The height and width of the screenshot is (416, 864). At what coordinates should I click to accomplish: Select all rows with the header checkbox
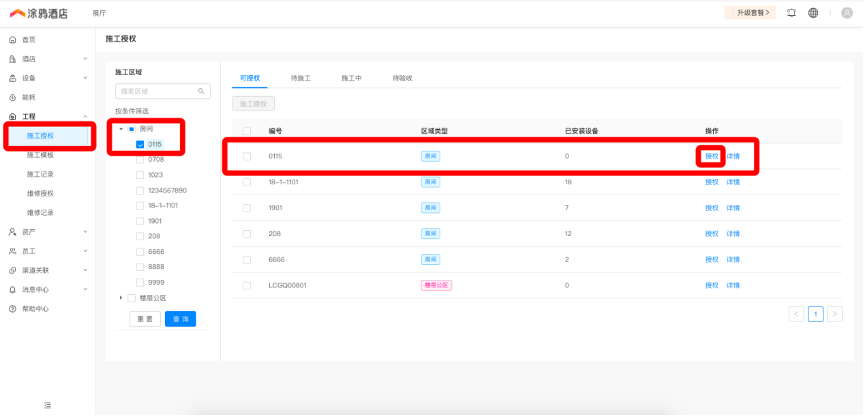click(x=247, y=131)
